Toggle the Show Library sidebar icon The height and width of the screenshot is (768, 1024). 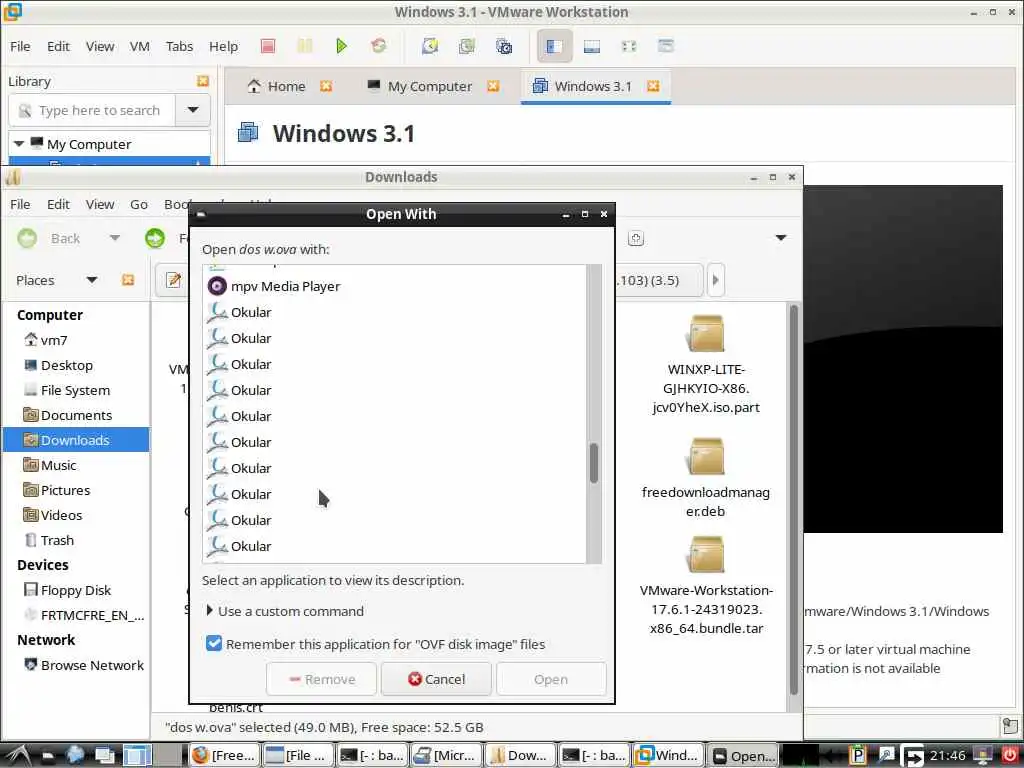tap(554, 46)
